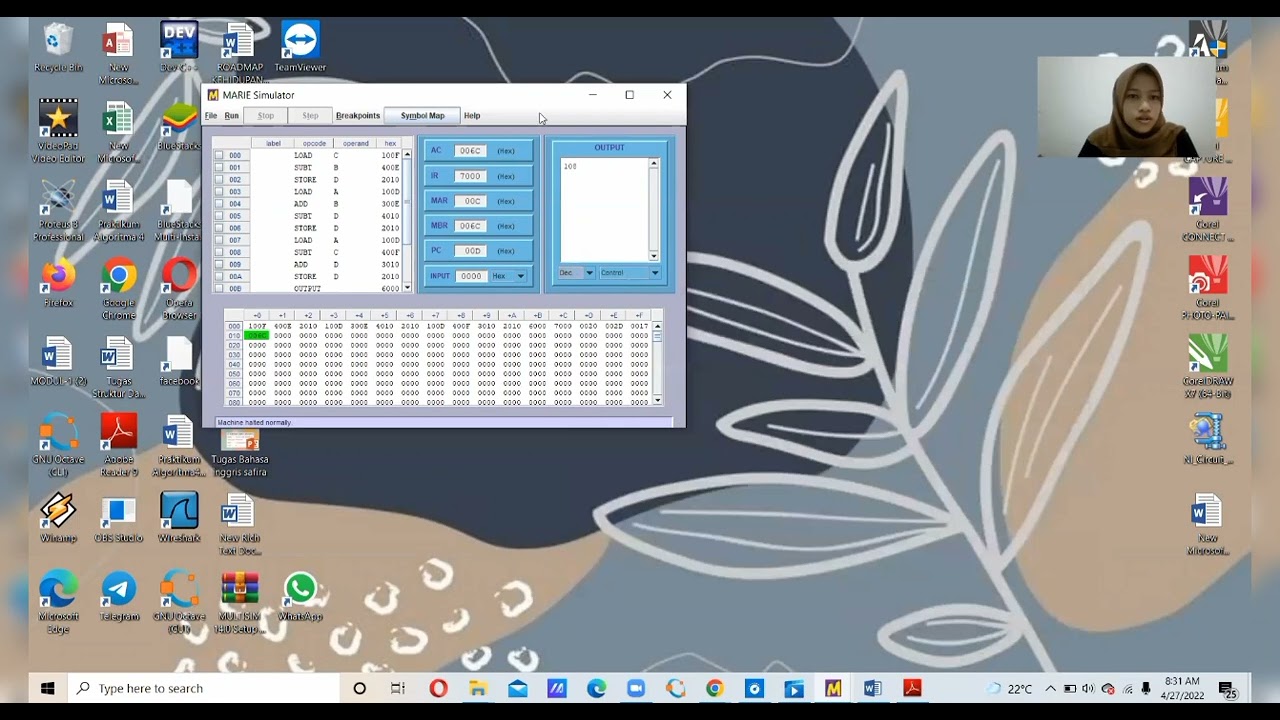Launch Opera Browser desktop shortcut

coord(179,290)
